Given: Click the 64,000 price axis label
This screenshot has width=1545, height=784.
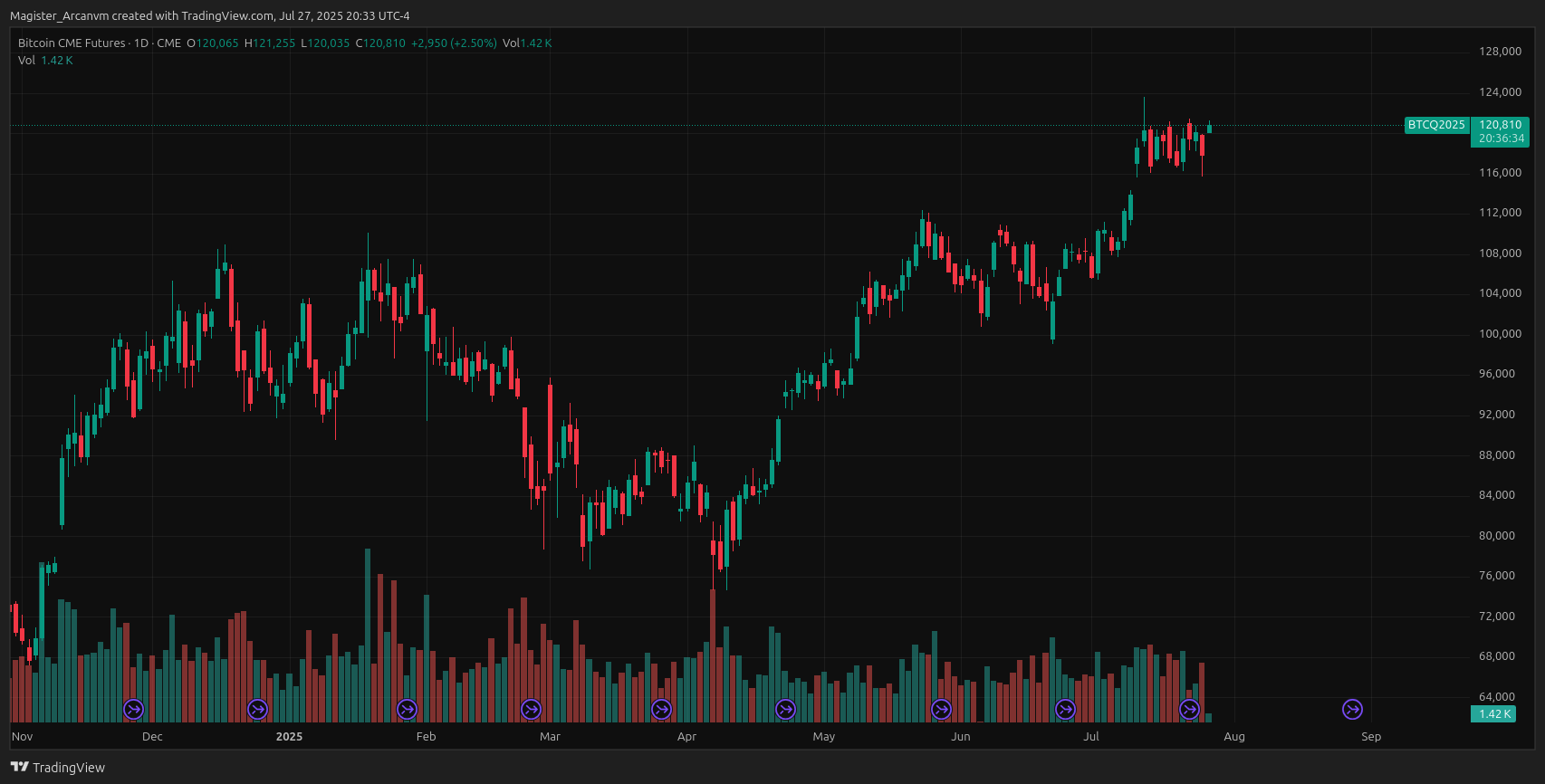Looking at the screenshot, I should 1497,697.
